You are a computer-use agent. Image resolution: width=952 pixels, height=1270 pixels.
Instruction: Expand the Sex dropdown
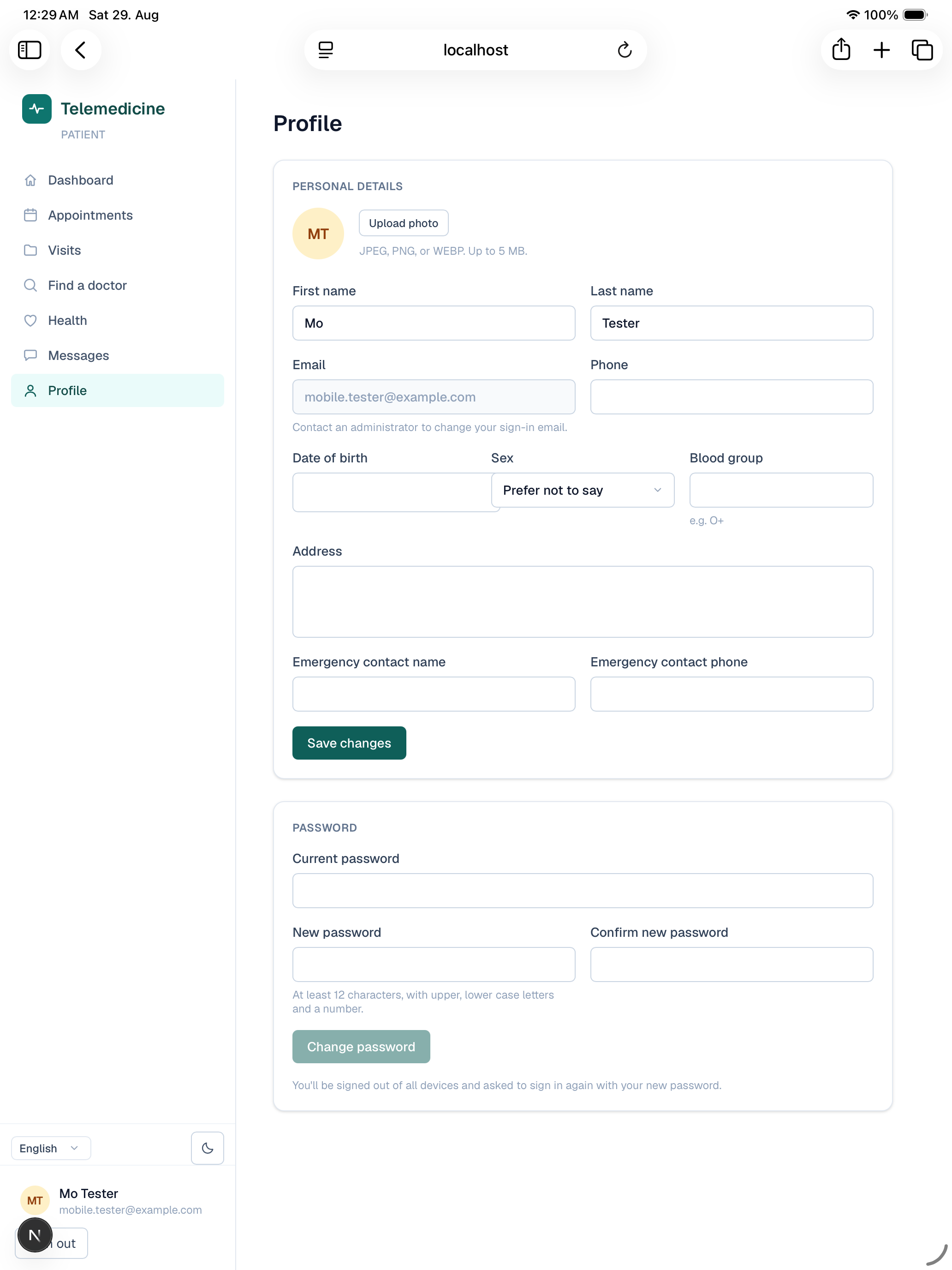click(583, 490)
